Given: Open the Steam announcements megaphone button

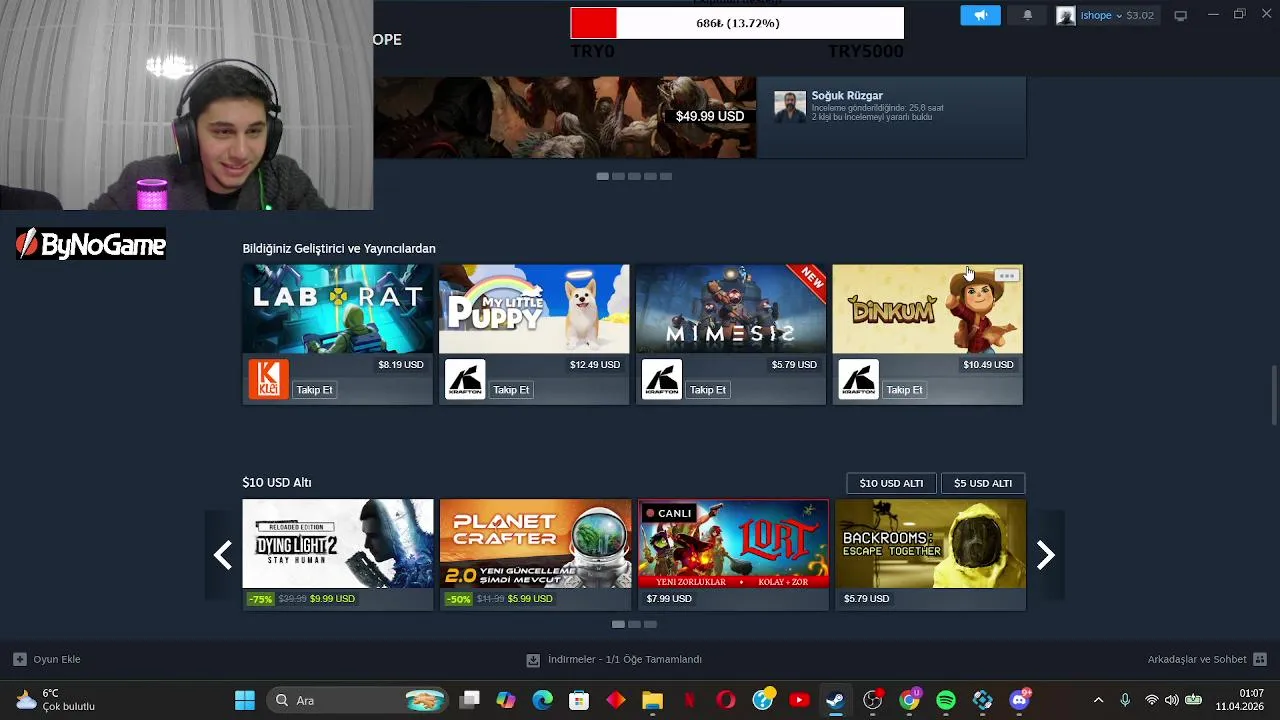Looking at the screenshot, I should pyautogui.click(x=980, y=15).
